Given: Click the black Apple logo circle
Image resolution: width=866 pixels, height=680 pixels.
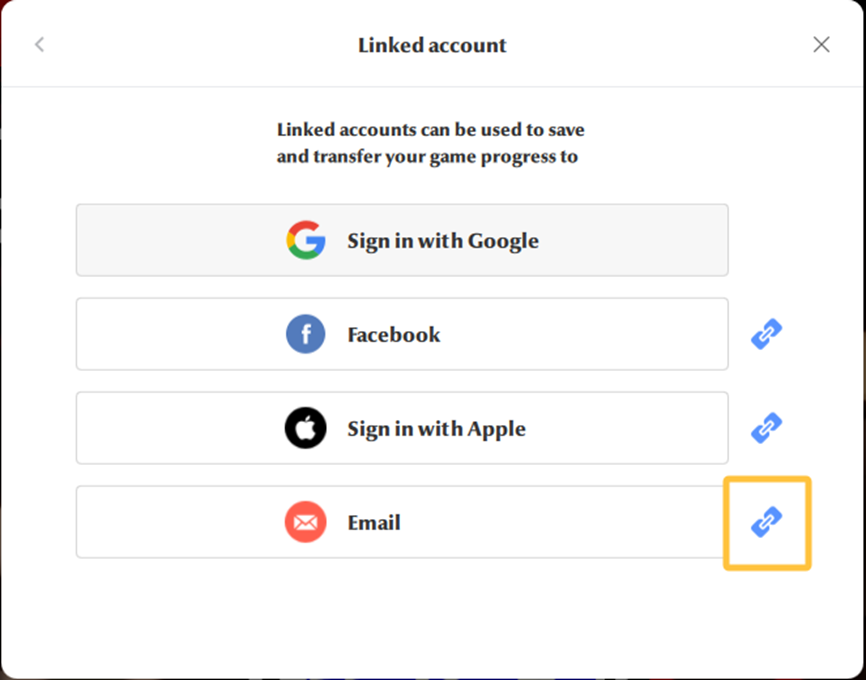Looking at the screenshot, I should click(305, 428).
